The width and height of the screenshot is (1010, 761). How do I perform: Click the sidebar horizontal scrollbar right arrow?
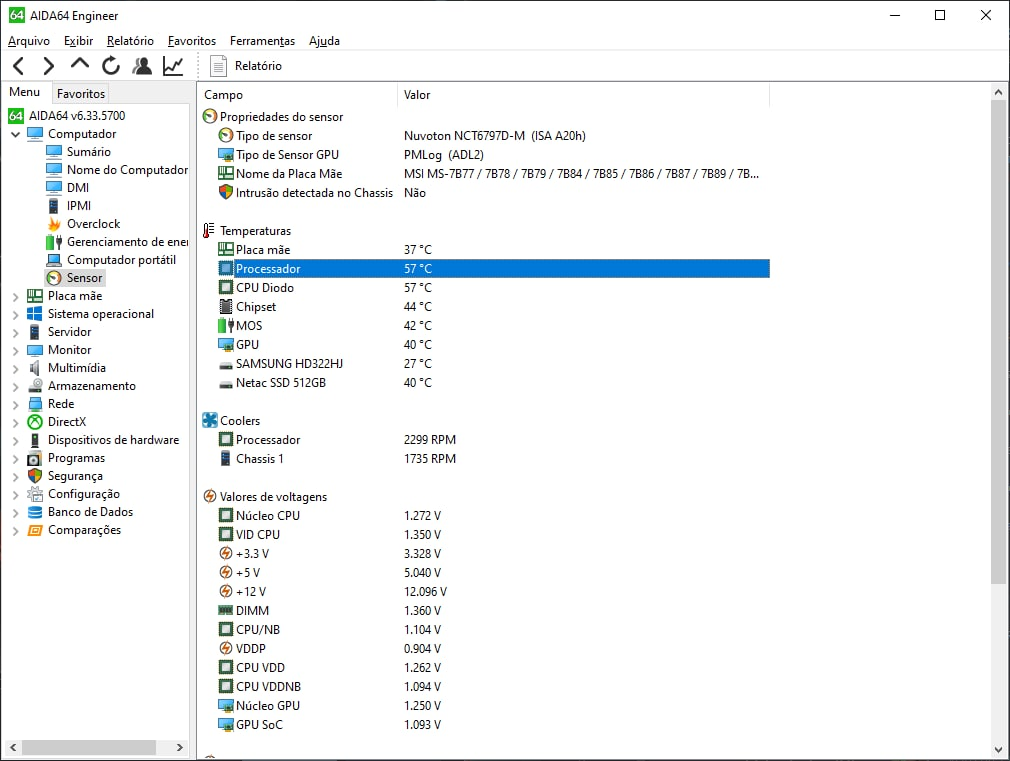pyautogui.click(x=180, y=747)
